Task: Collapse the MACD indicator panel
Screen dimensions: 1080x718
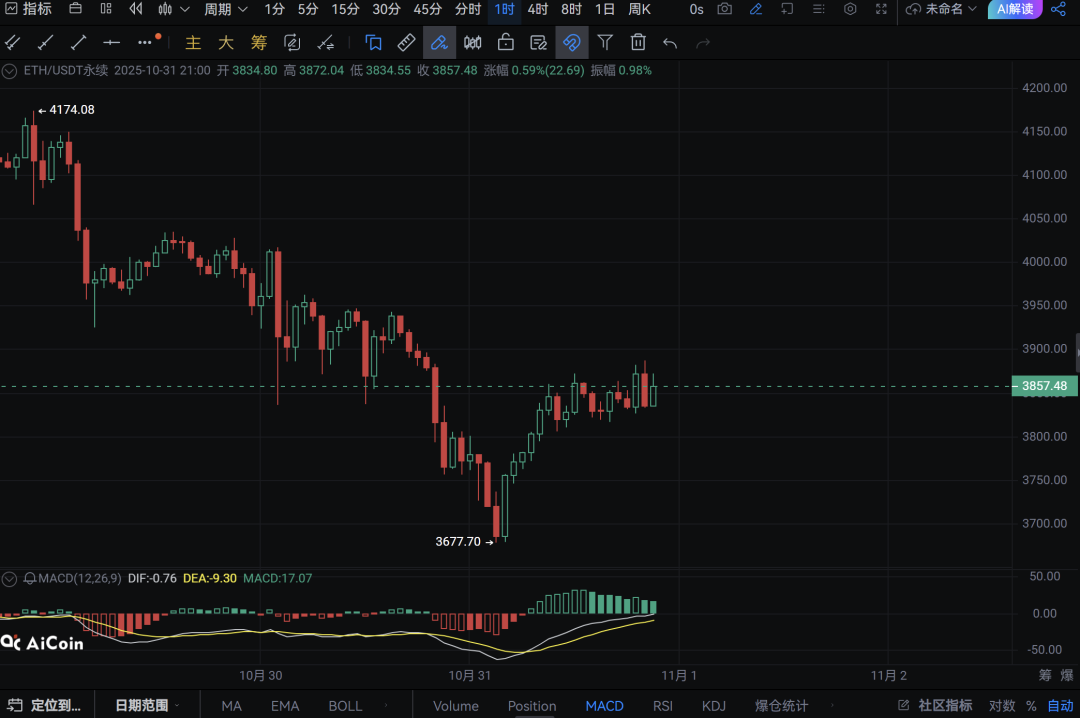Action: [x=10, y=578]
